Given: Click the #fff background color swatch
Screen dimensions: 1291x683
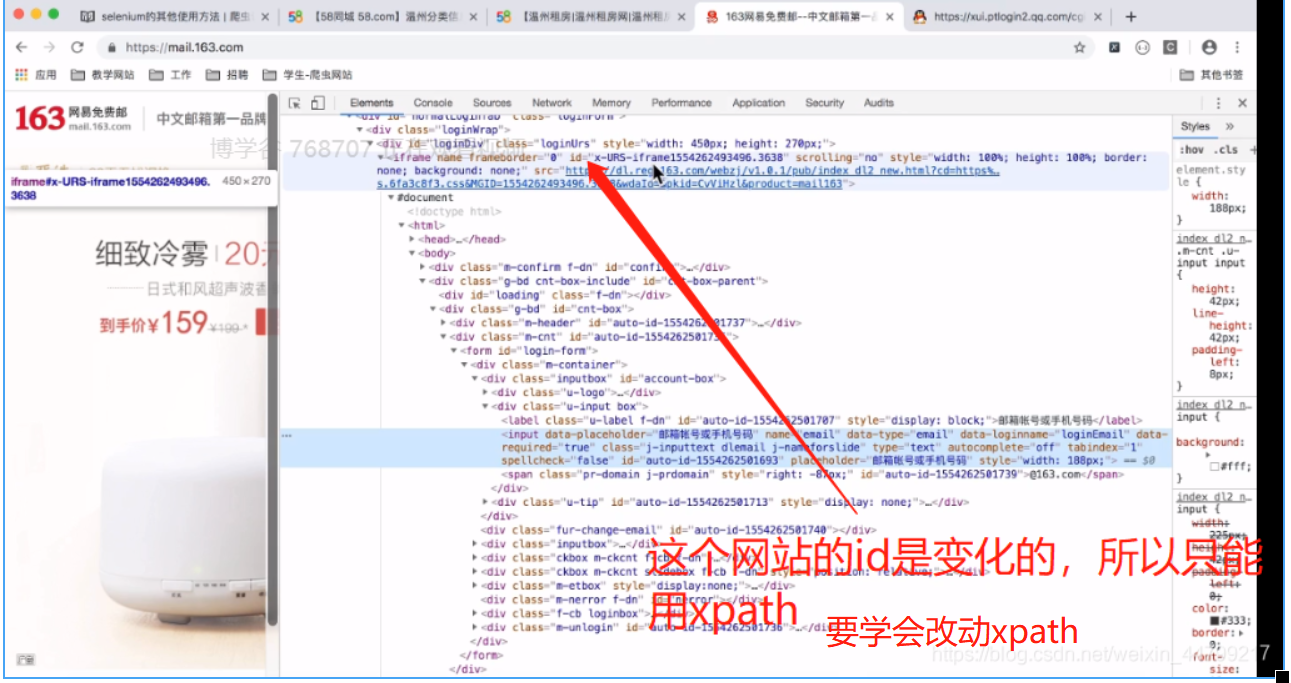Looking at the screenshot, I should (1214, 466).
